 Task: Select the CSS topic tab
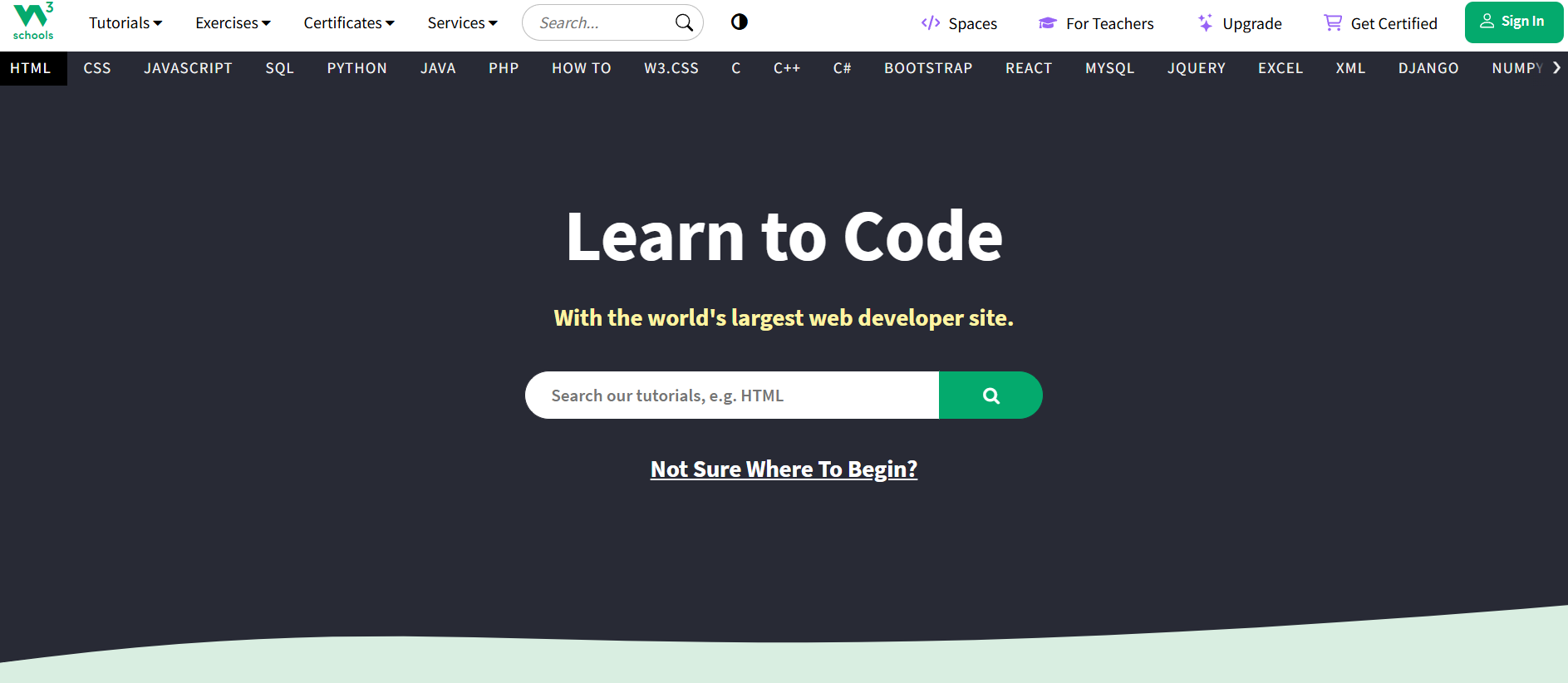pos(97,68)
